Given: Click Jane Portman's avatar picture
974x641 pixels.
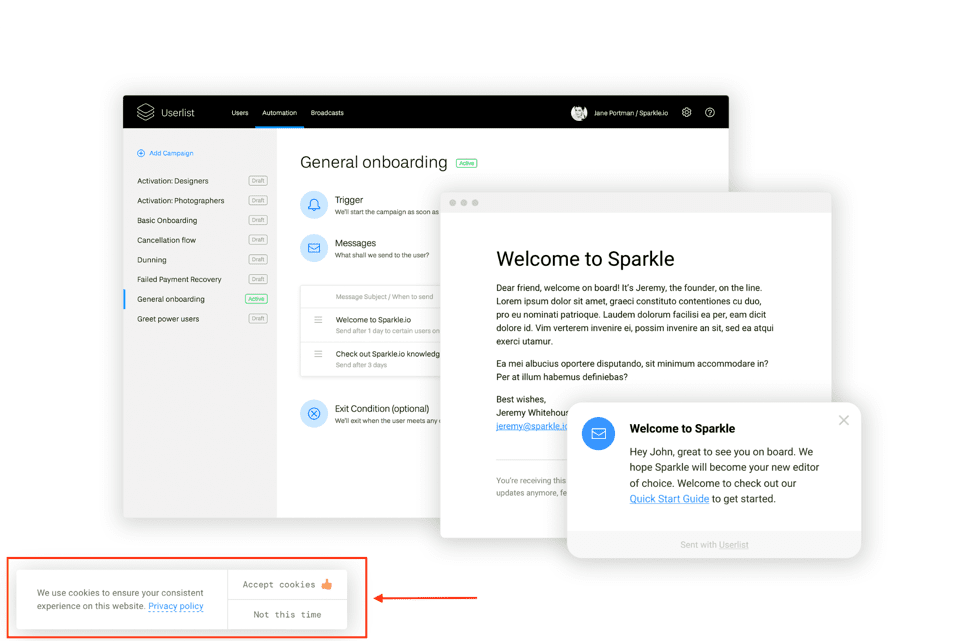Looking at the screenshot, I should pyautogui.click(x=579, y=112).
